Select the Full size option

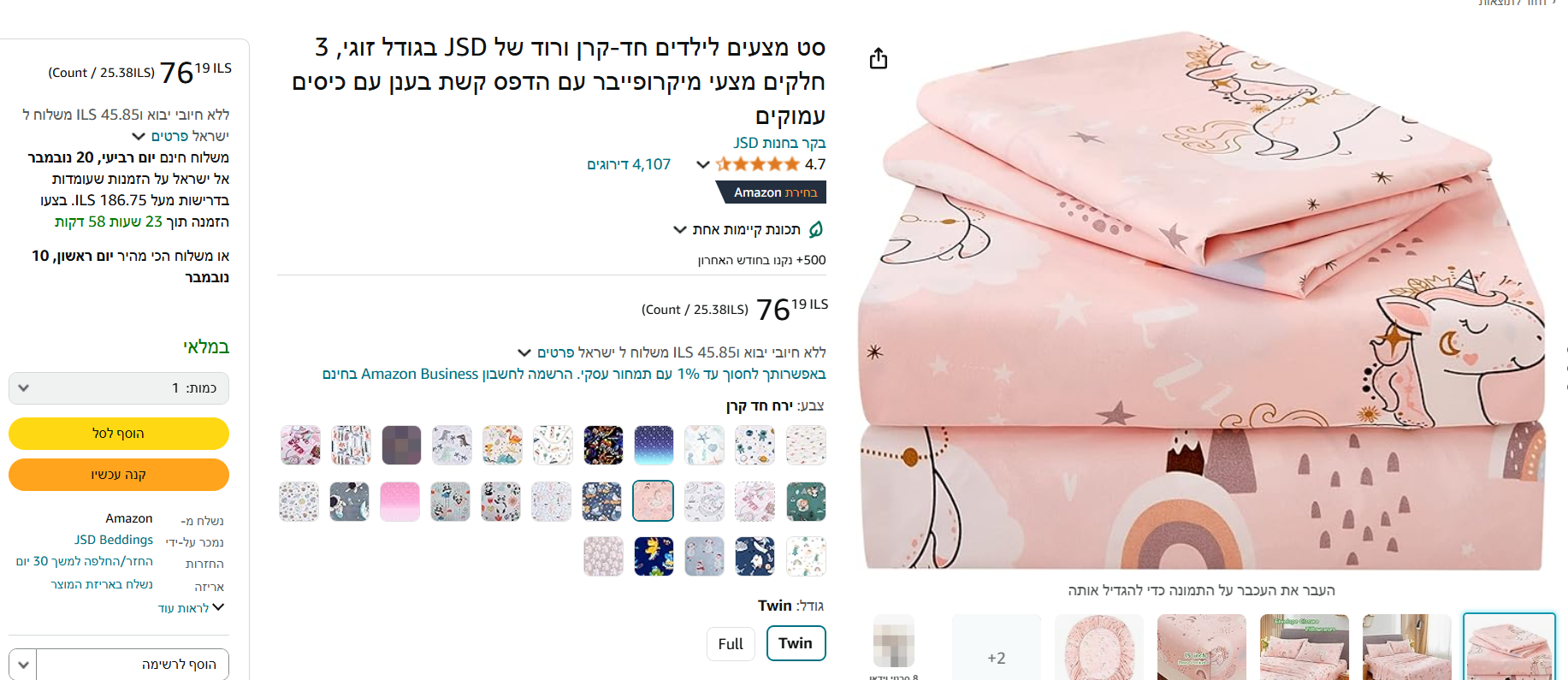[731, 644]
